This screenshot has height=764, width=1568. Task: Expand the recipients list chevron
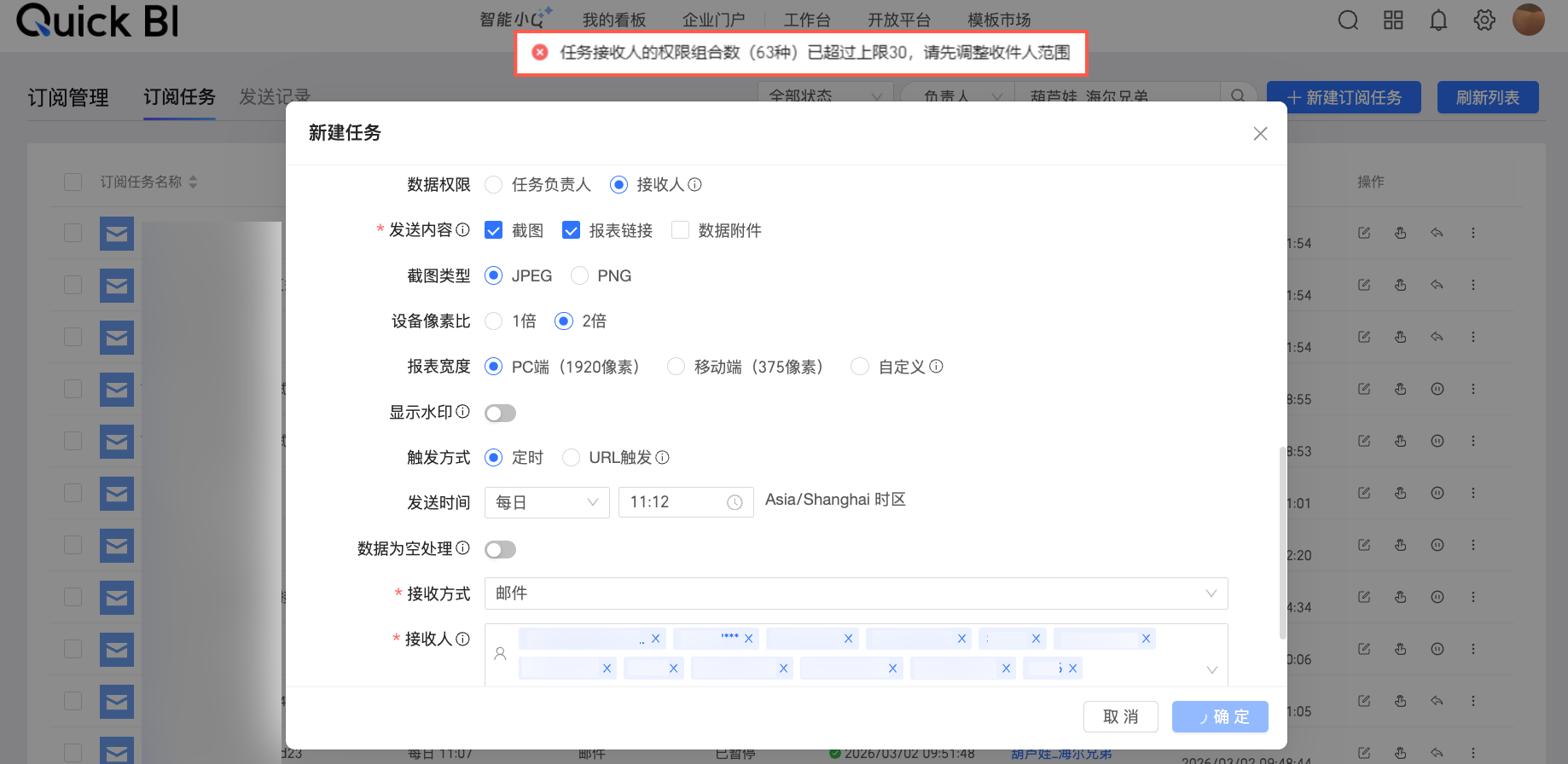pyautogui.click(x=1211, y=670)
